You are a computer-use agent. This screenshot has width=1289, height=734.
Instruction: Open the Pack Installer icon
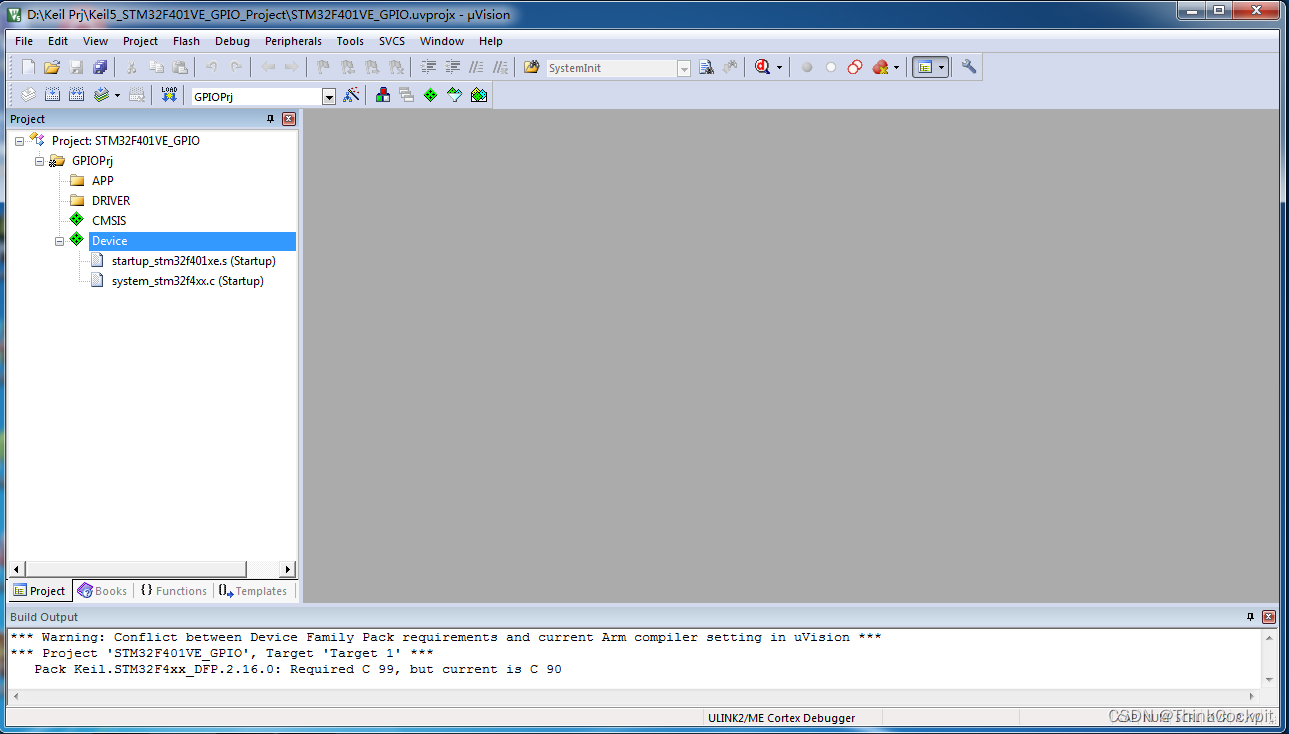[479, 94]
